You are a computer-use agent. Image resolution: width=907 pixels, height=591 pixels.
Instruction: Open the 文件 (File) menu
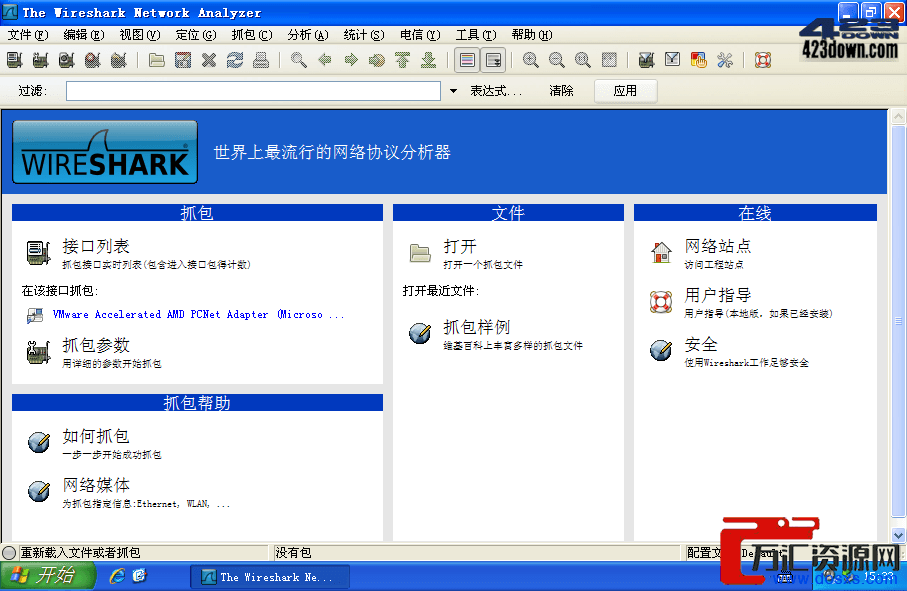click(x=28, y=35)
